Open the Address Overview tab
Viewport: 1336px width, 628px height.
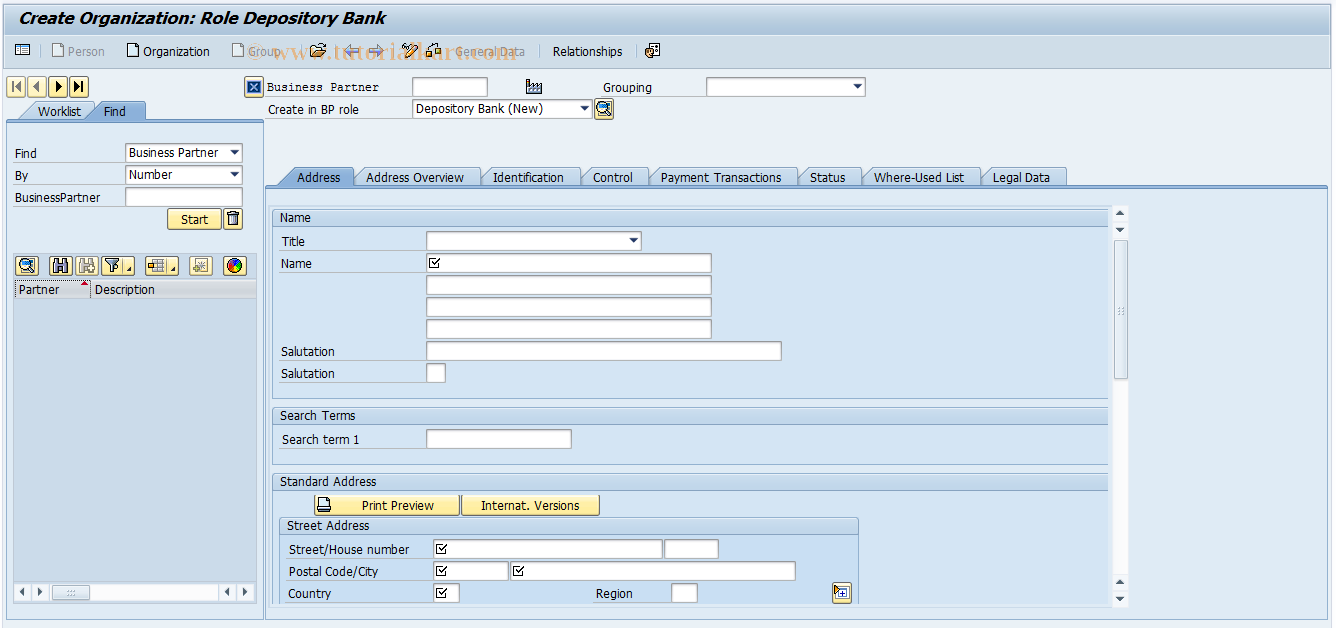415,177
